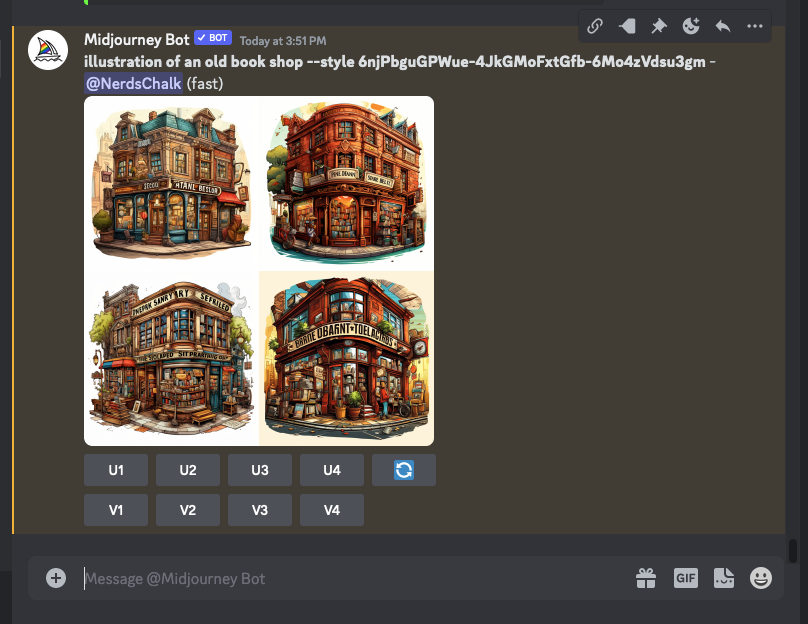Re-roll the image grid with refresh icon
The width and height of the screenshot is (808, 624).
pyautogui.click(x=404, y=470)
